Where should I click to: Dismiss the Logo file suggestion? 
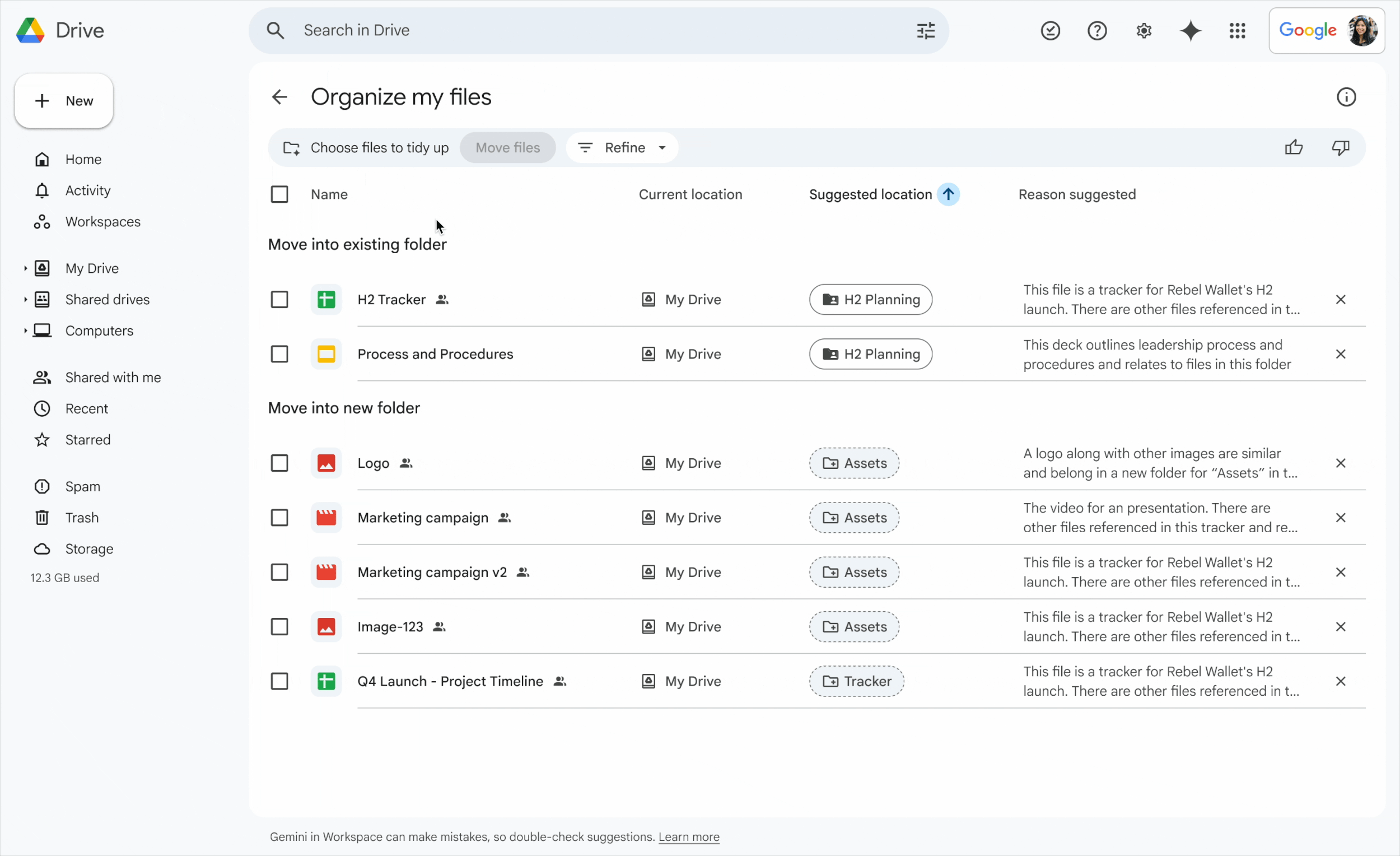pos(1340,463)
